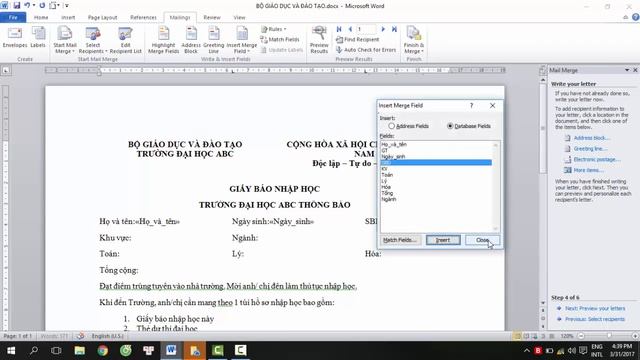Open the Select Recipients dropdown
Image resolution: width=640 pixels, height=360 pixels.
(x=93, y=40)
